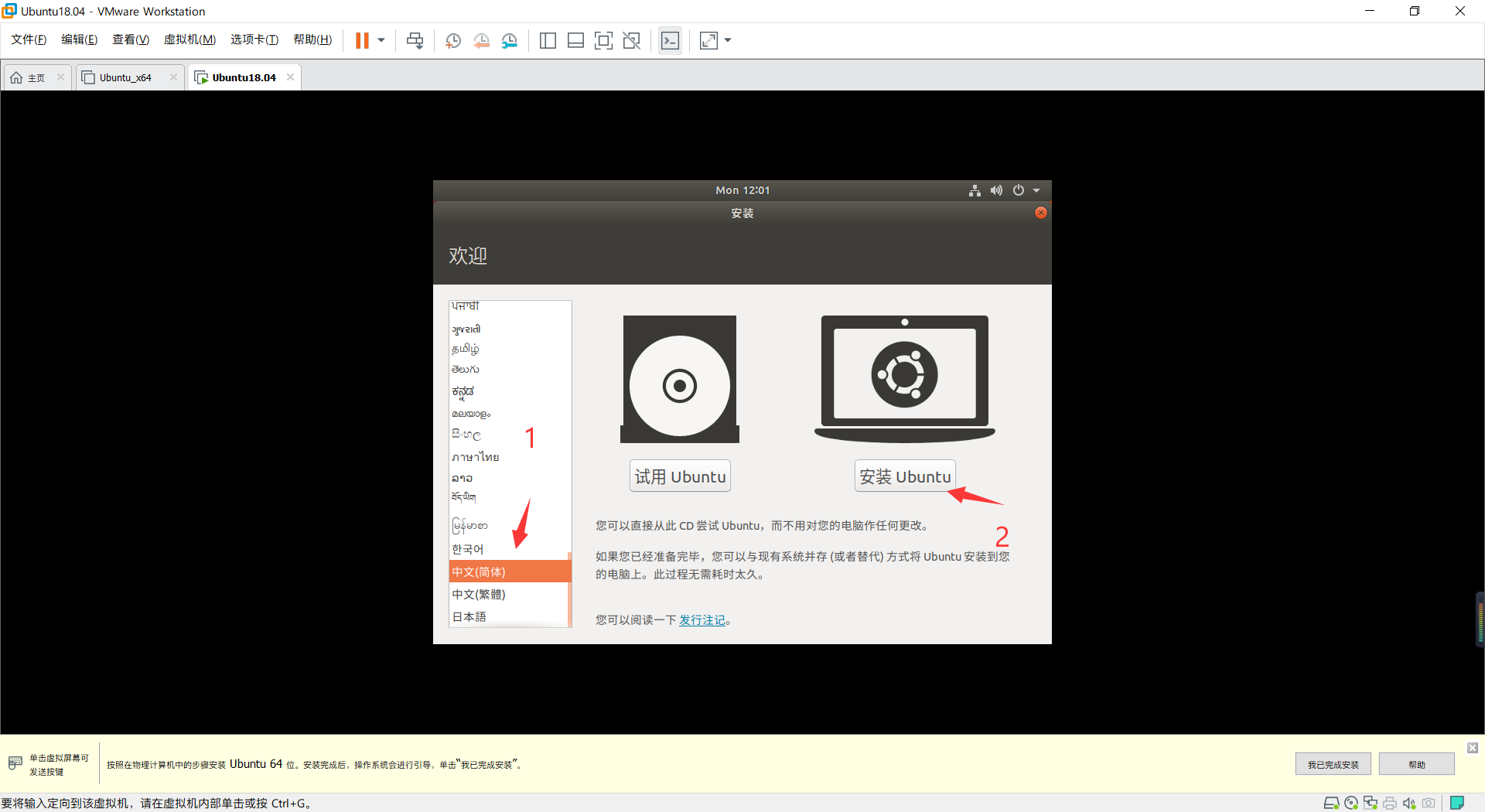This screenshot has width=1485, height=812.
Task: Click the Ubuntu network status icon
Action: tap(975, 190)
